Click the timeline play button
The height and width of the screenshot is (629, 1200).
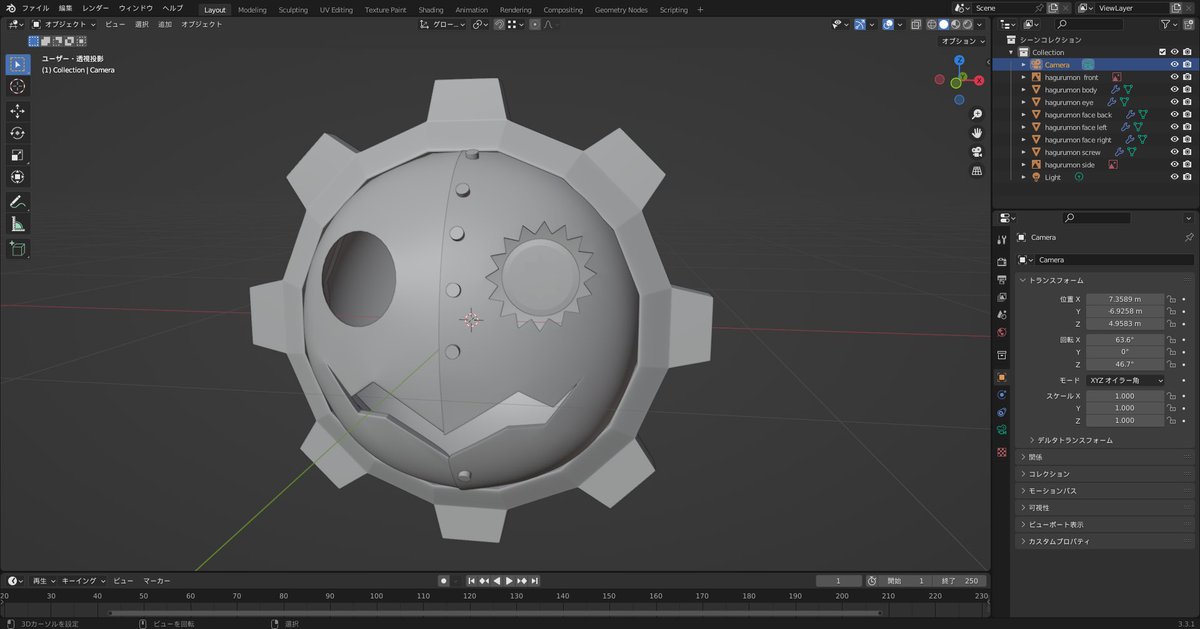point(509,581)
